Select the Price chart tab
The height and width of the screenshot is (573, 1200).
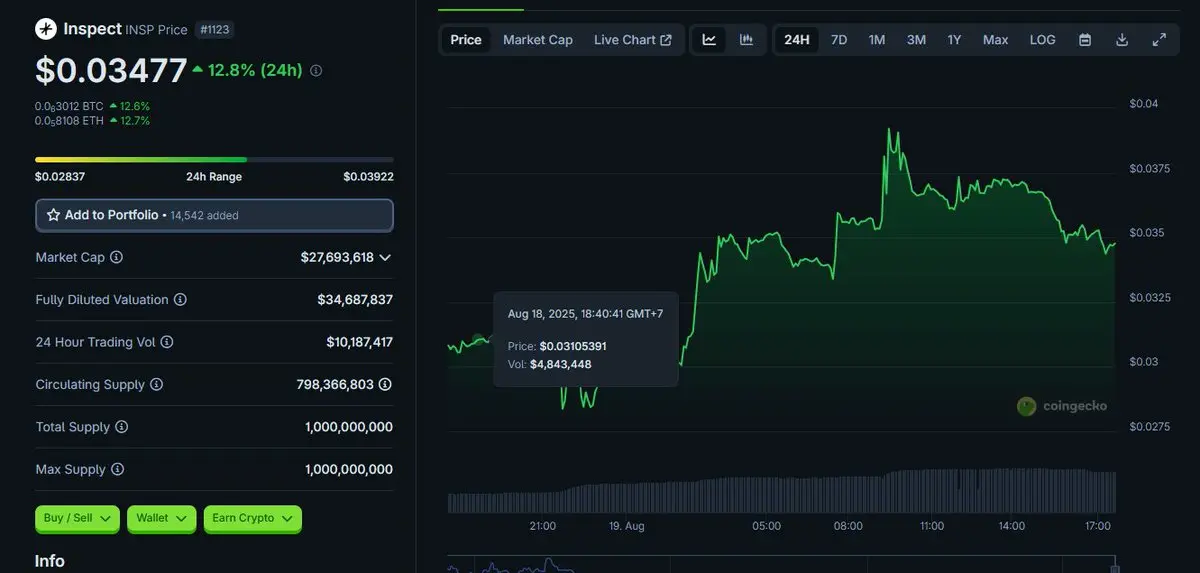(466, 40)
